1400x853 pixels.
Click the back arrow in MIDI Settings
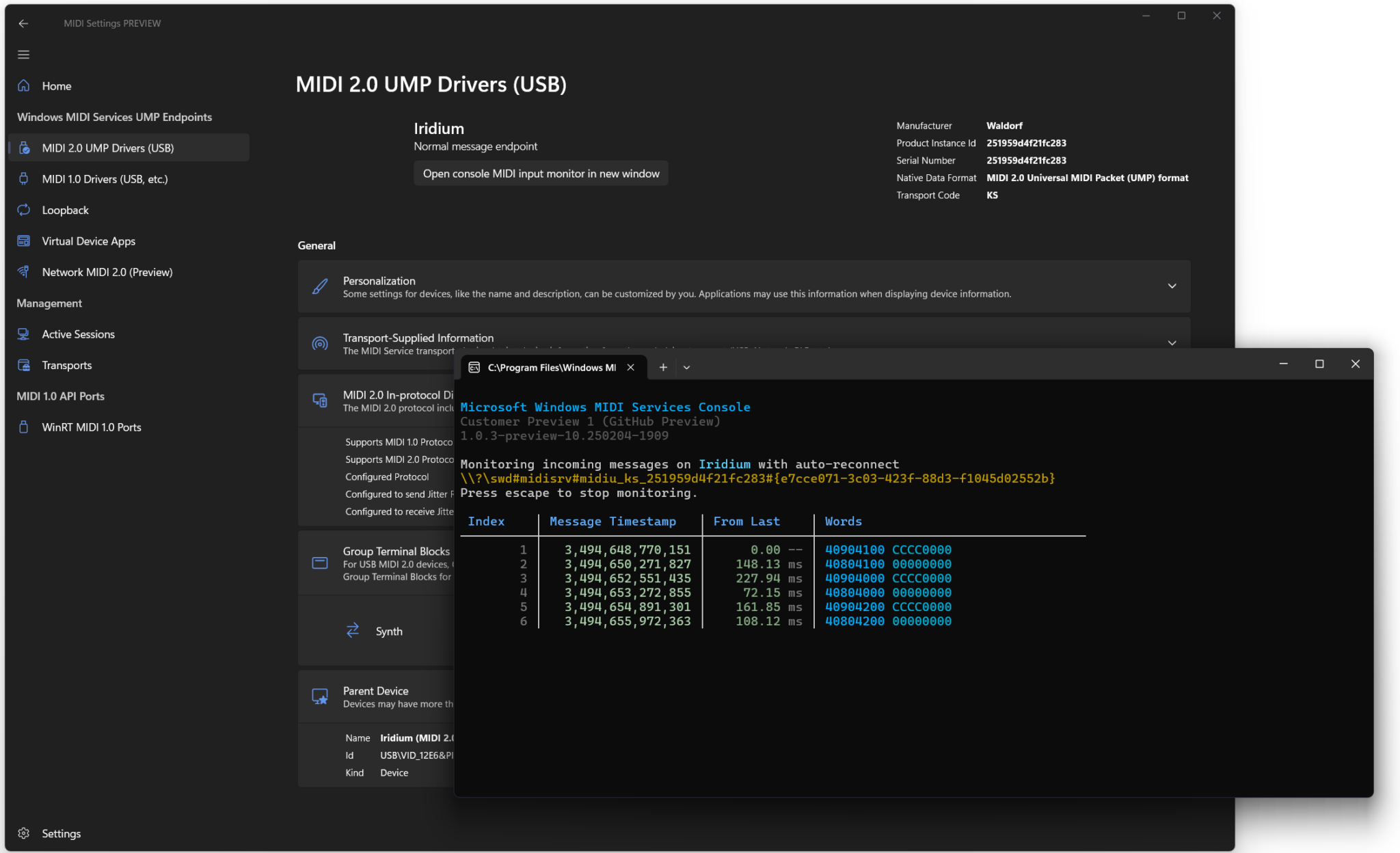24,23
